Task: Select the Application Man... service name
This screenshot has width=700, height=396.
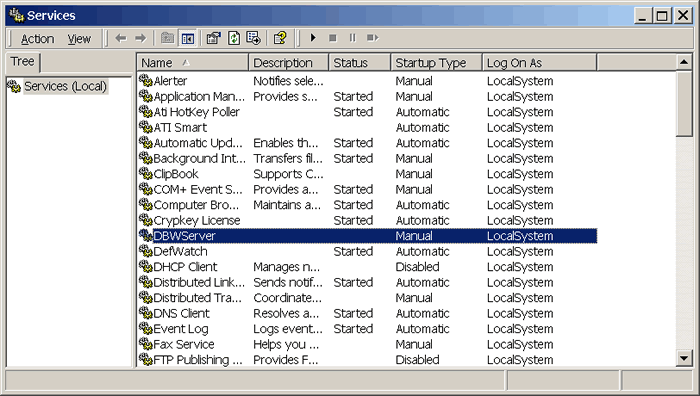Action: pyautogui.click(x=199, y=96)
